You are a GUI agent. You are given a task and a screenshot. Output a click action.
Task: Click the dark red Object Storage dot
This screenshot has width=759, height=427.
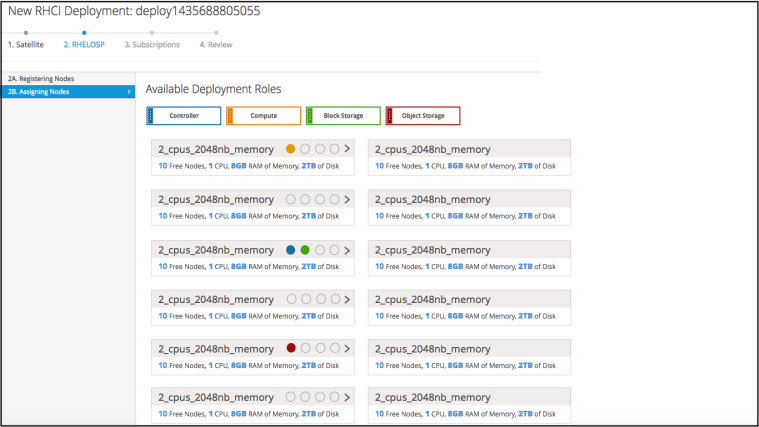[x=290, y=349]
